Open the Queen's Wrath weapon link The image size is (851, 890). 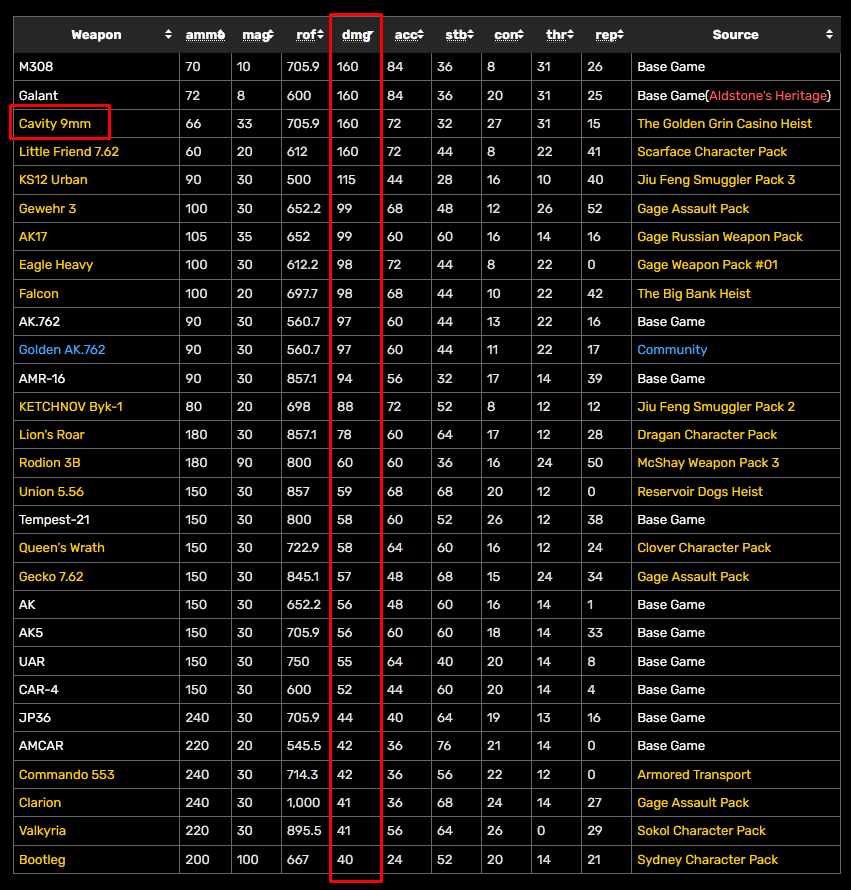click(x=61, y=548)
